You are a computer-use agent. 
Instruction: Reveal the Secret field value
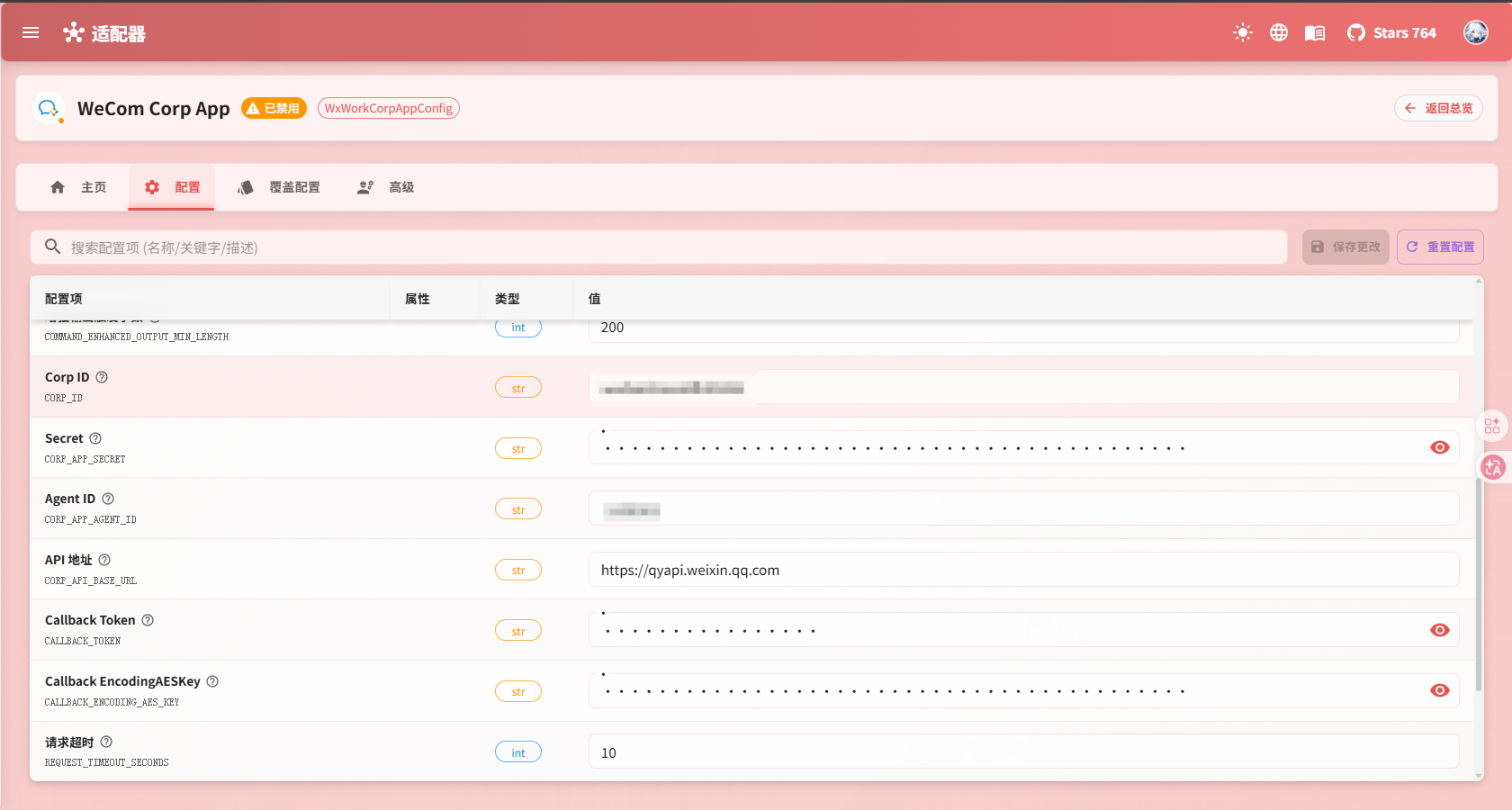coord(1440,447)
